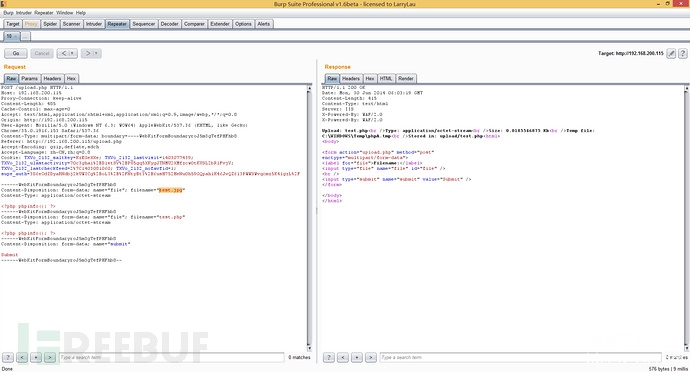Click the Target http://192.168.200.115 label
This screenshot has width=690, height=372.
631,53
